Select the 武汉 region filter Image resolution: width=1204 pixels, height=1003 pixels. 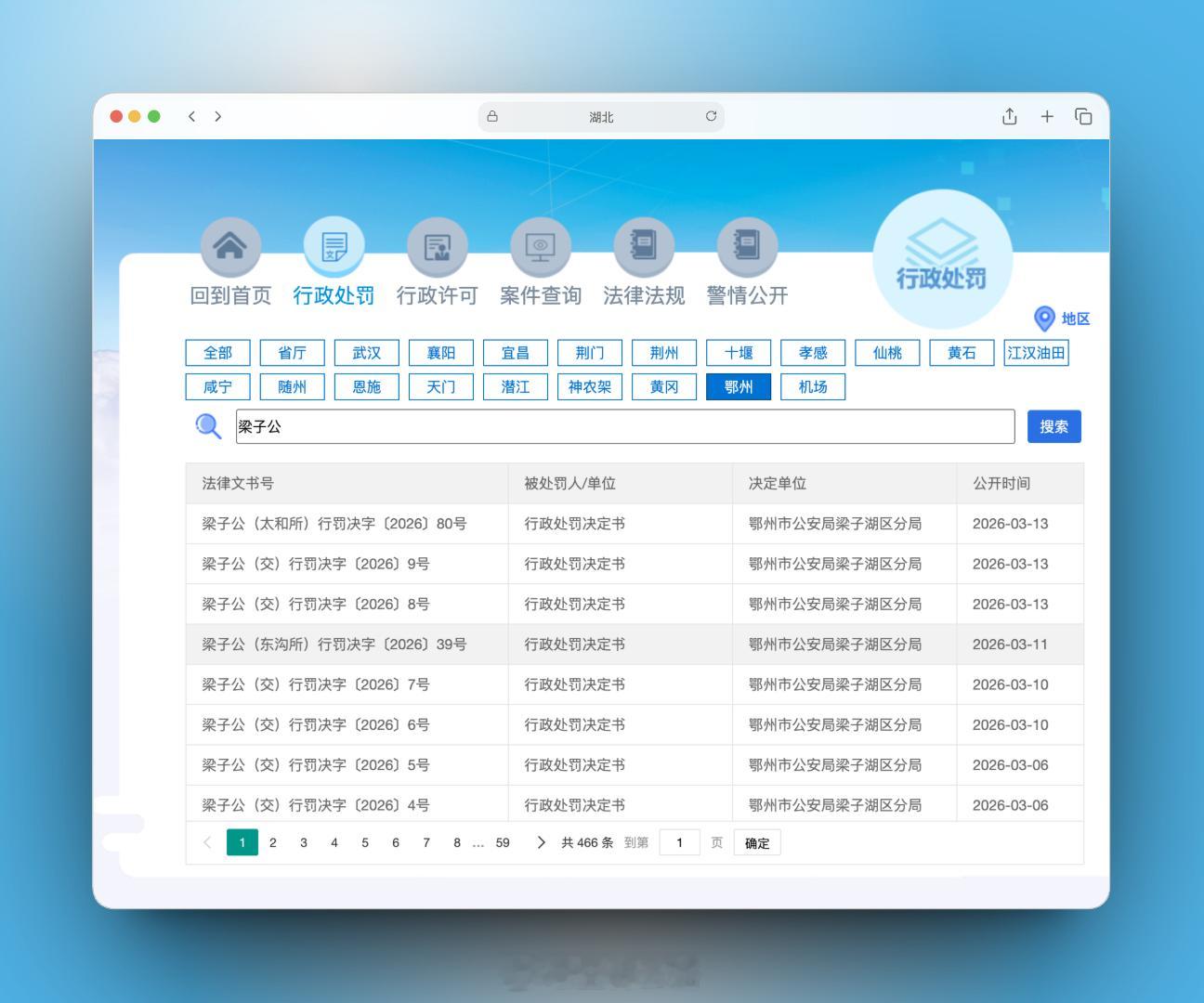point(366,353)
